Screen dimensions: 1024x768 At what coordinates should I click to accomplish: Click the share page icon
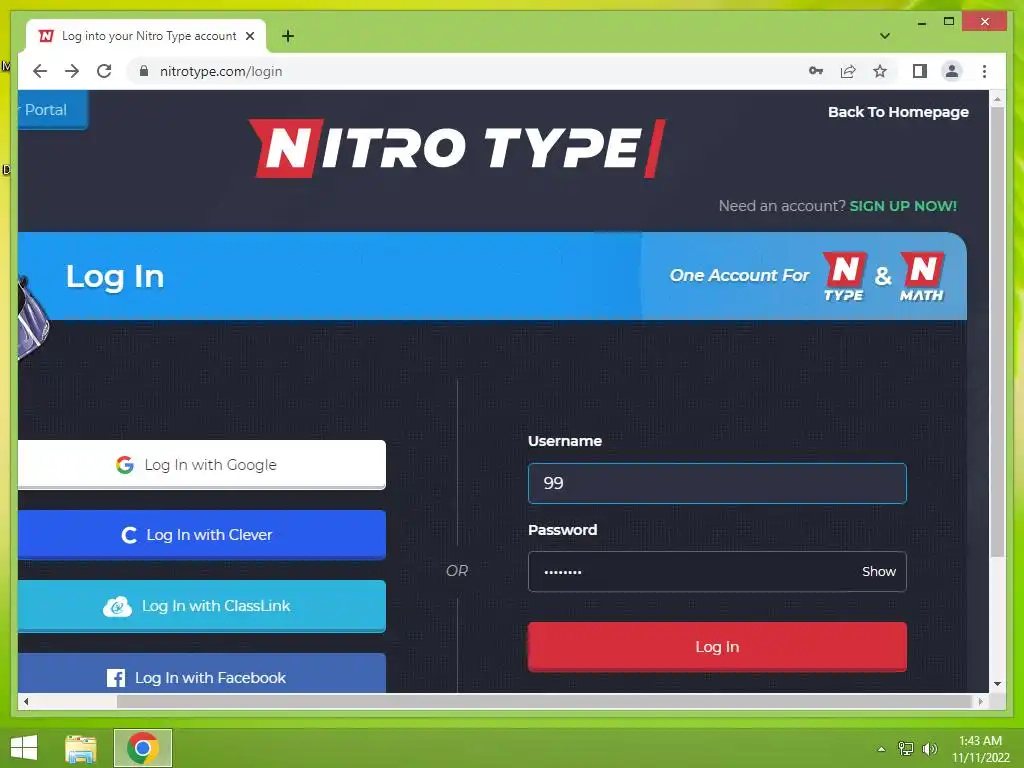point(848,71)
